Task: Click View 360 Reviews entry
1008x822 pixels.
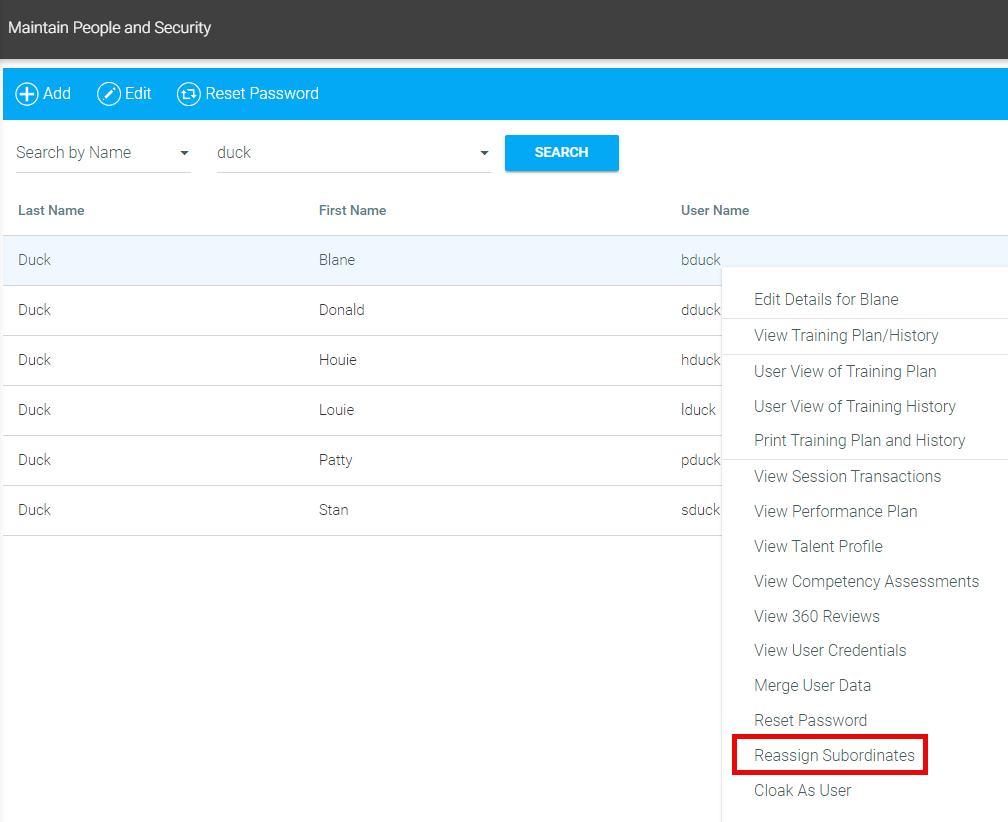Action: click(816, 616)
